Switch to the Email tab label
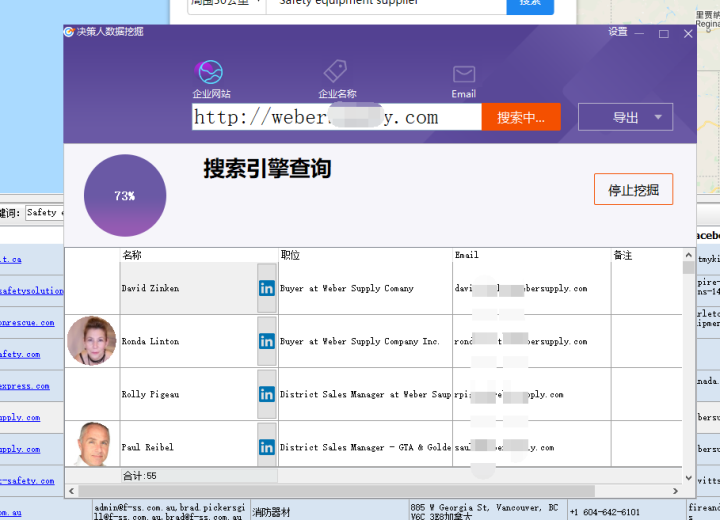720x520 pixels. [x=463, y=94]
